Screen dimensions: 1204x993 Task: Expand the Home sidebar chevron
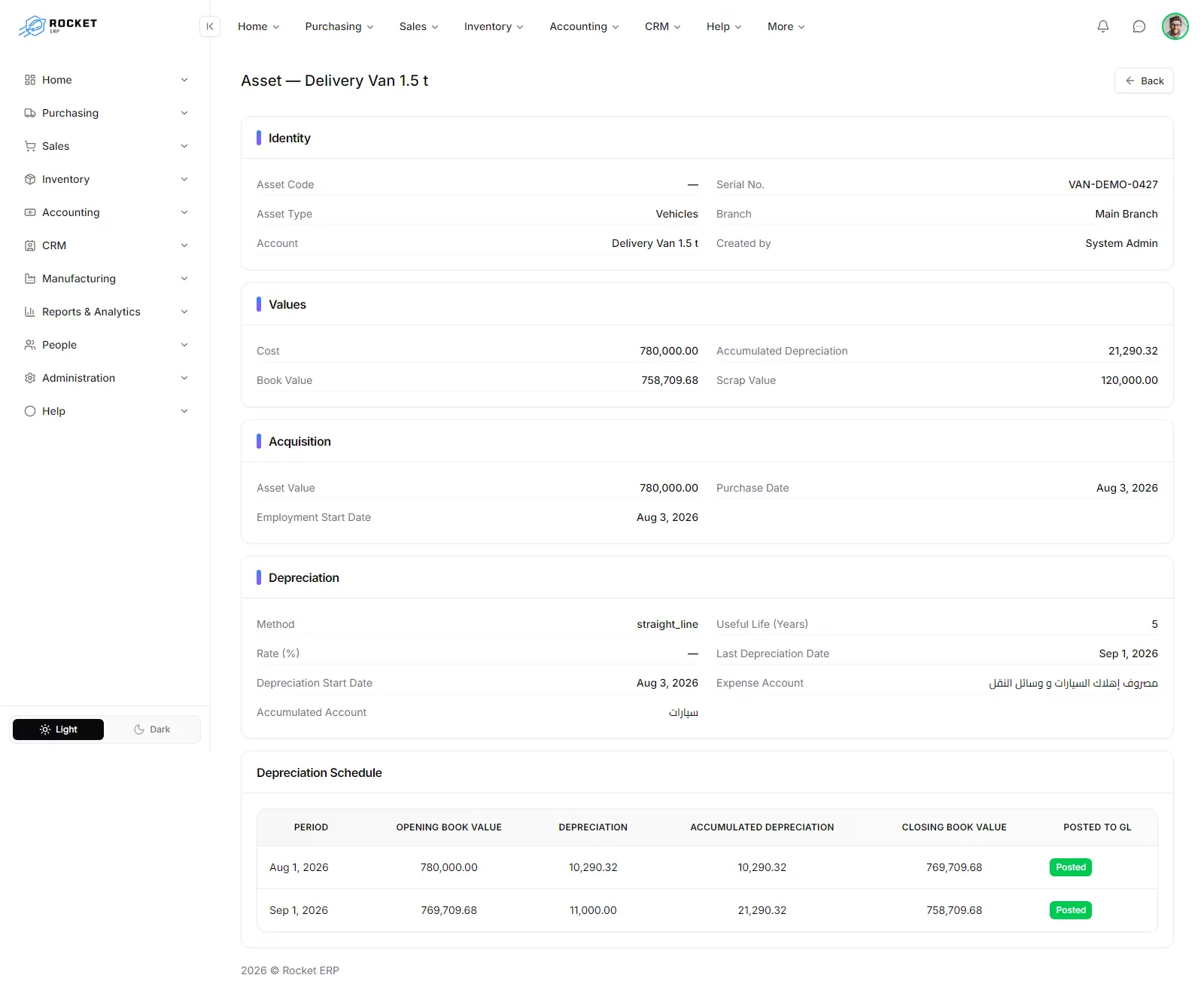pyautogui.click(x=184, y=80)
